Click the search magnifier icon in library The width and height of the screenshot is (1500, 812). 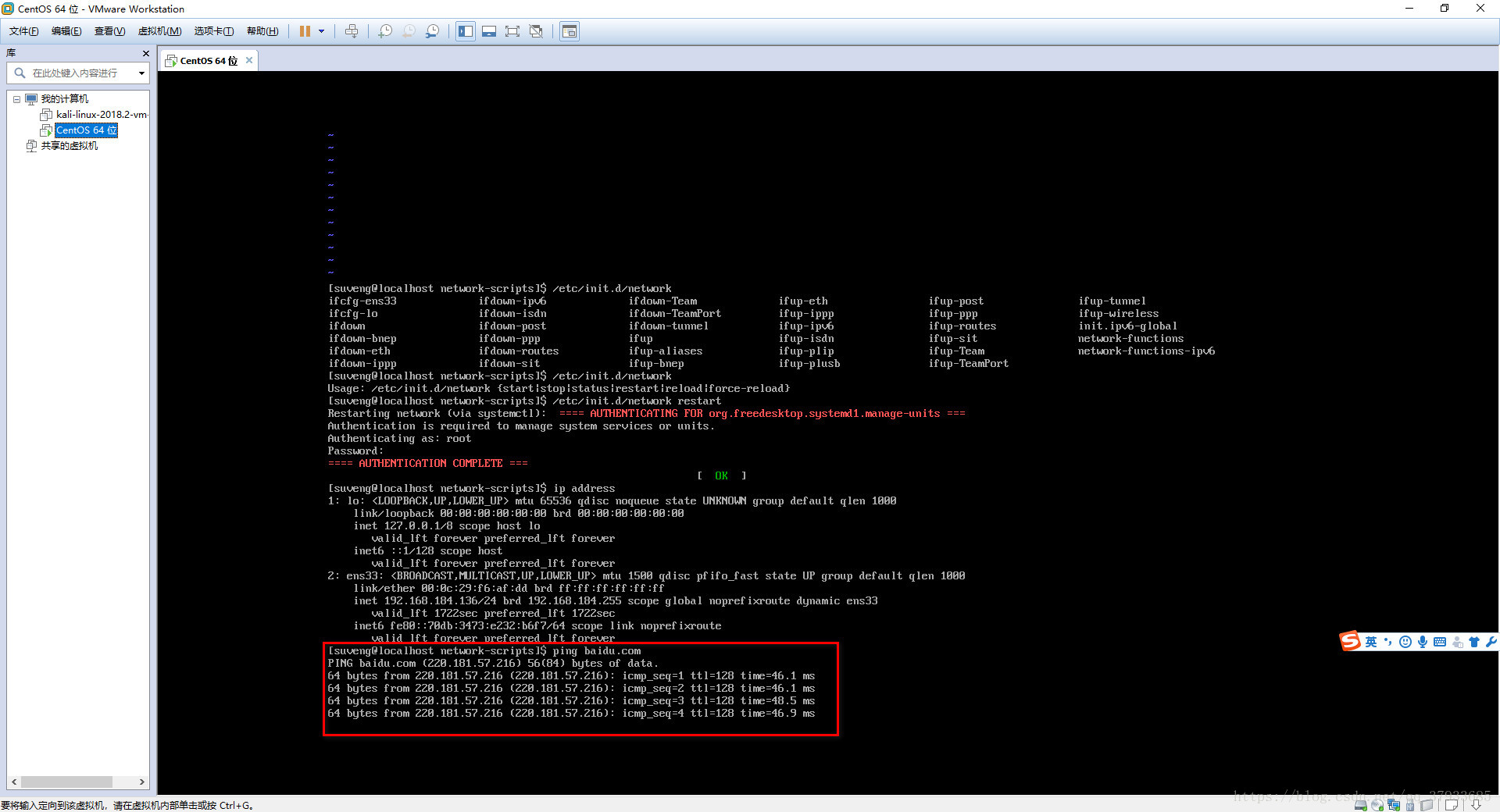[x=20, y=73]
